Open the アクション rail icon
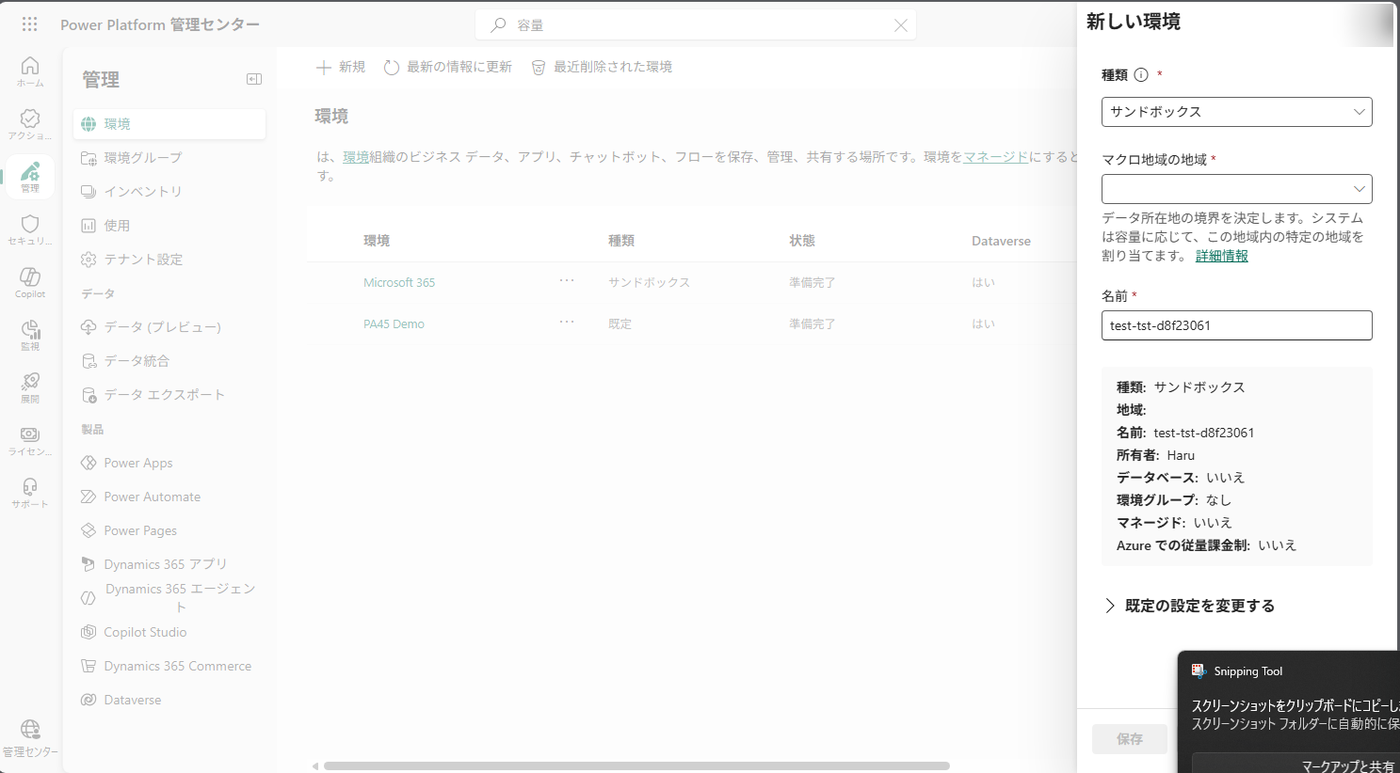The image size is (1400, 773). [30, 124]
